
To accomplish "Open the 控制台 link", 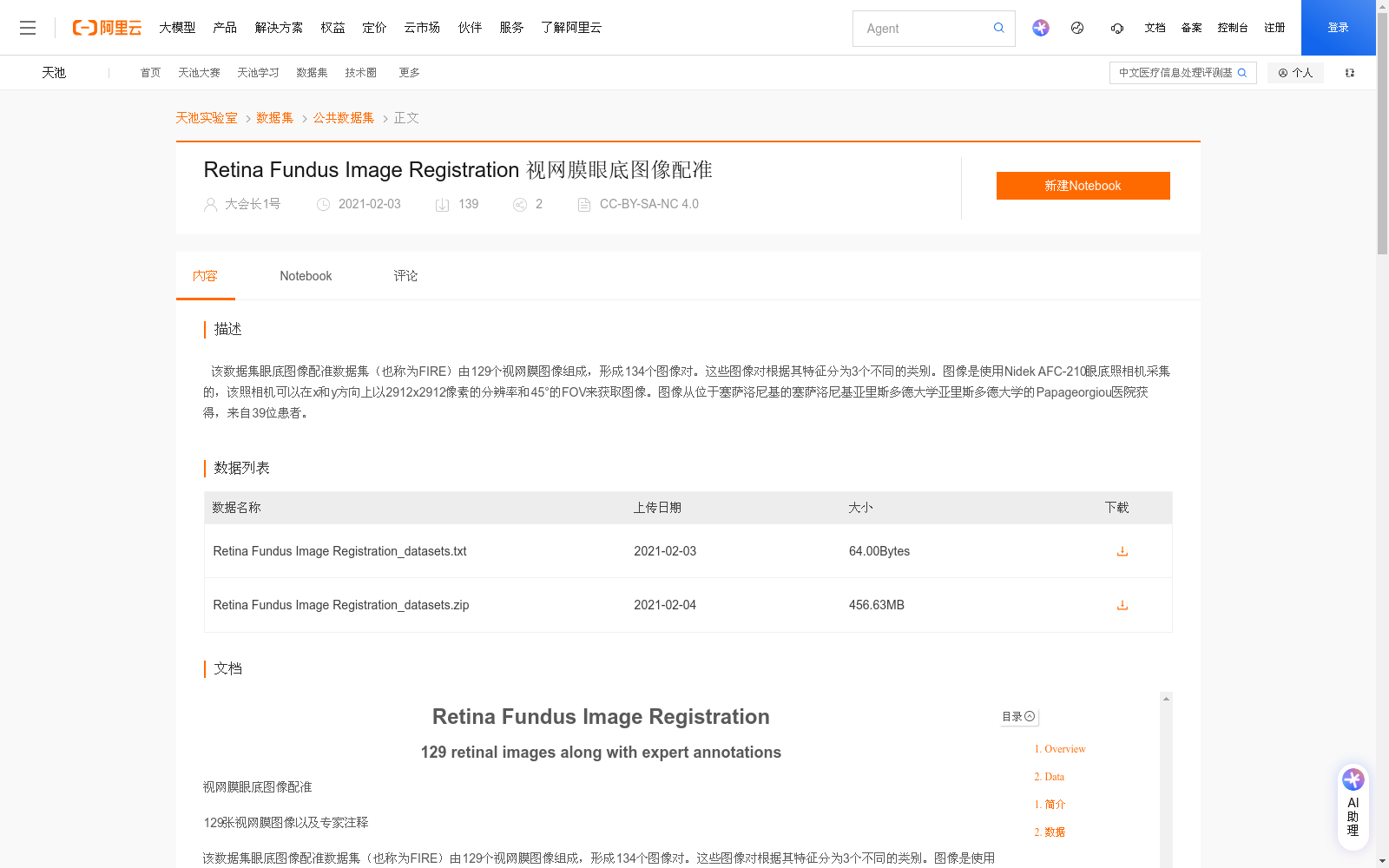I will (1233, 28).
